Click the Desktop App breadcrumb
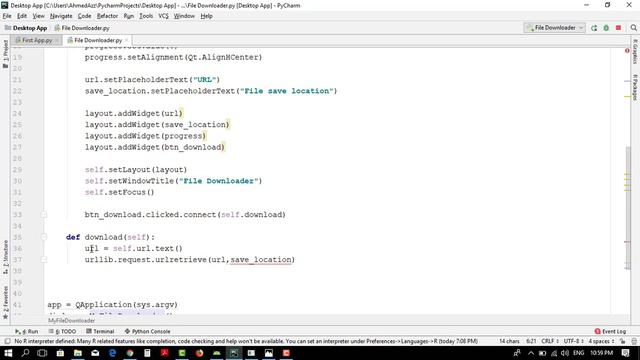This screenshot has height=360, width=640. click(x=26, y=28)
